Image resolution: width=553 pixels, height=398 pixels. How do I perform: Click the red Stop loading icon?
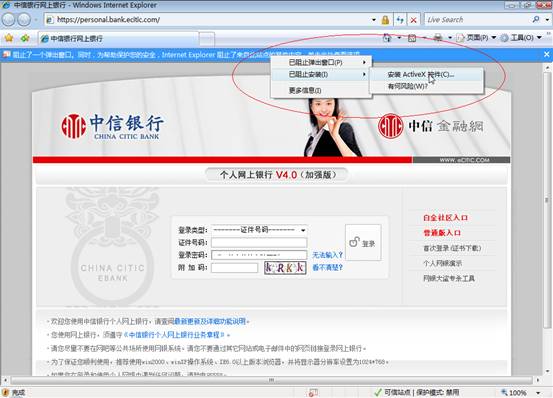click(x=414, y=20)
